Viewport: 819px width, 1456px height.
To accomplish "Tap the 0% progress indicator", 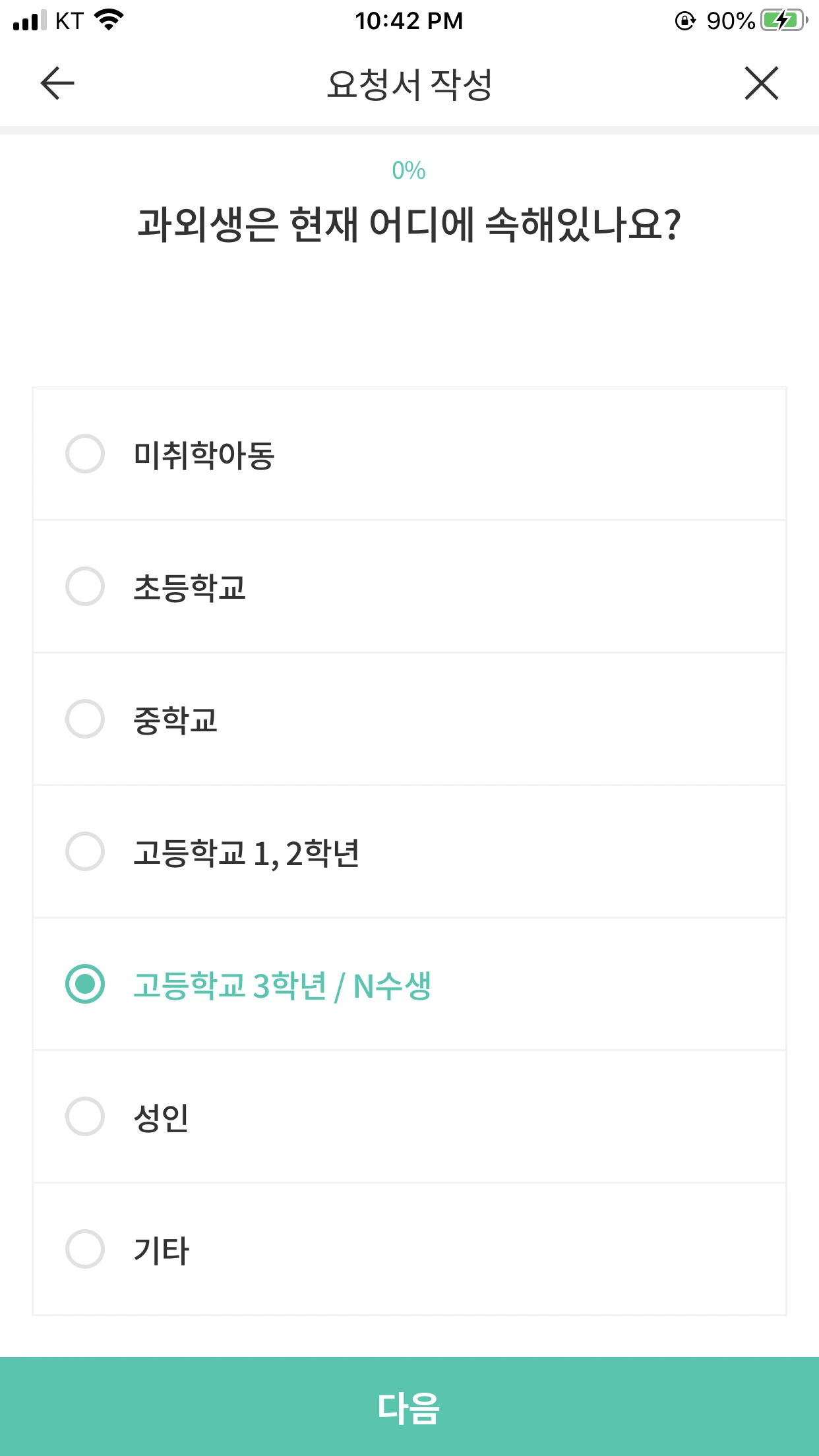I will tap(409, 171).
